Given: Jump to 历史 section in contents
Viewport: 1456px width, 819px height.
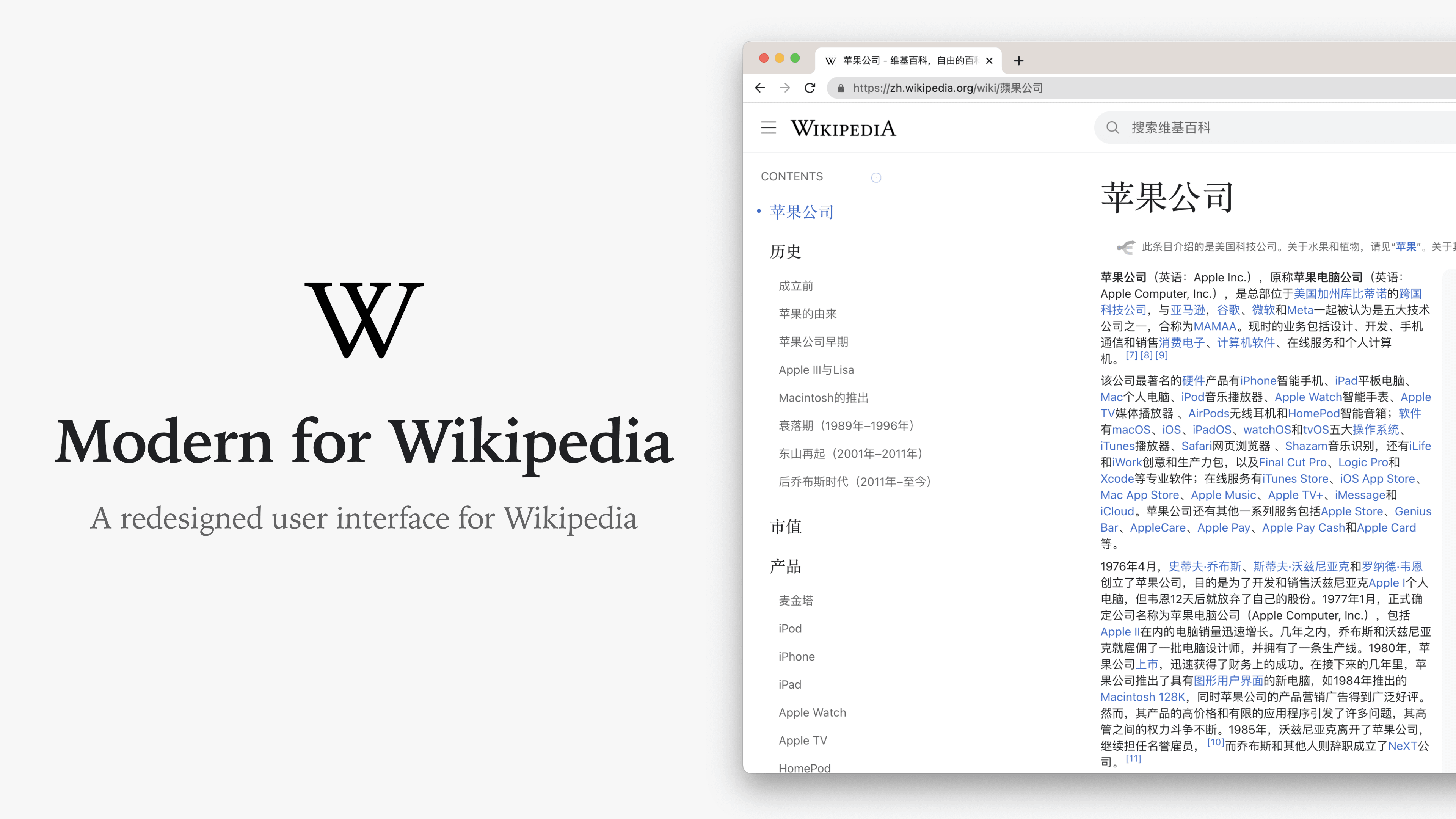Looking at the screenshot, I should click(786, 251).
